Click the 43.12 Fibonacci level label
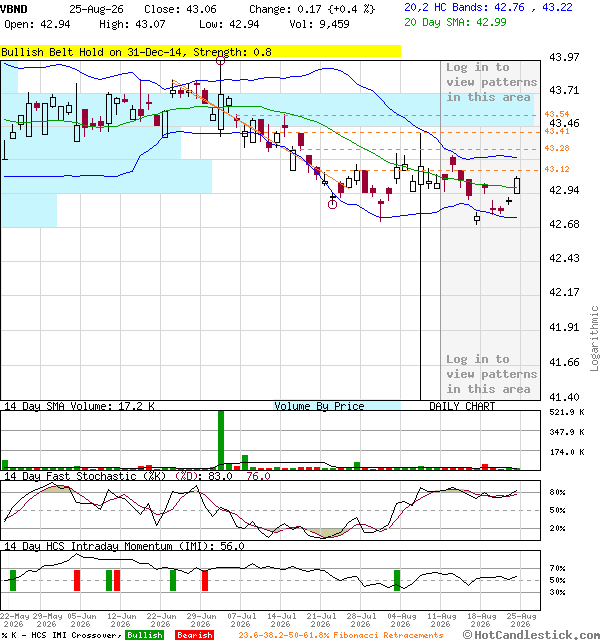The width and height of the screenshot is (600, 640). (x=557, y=169)
